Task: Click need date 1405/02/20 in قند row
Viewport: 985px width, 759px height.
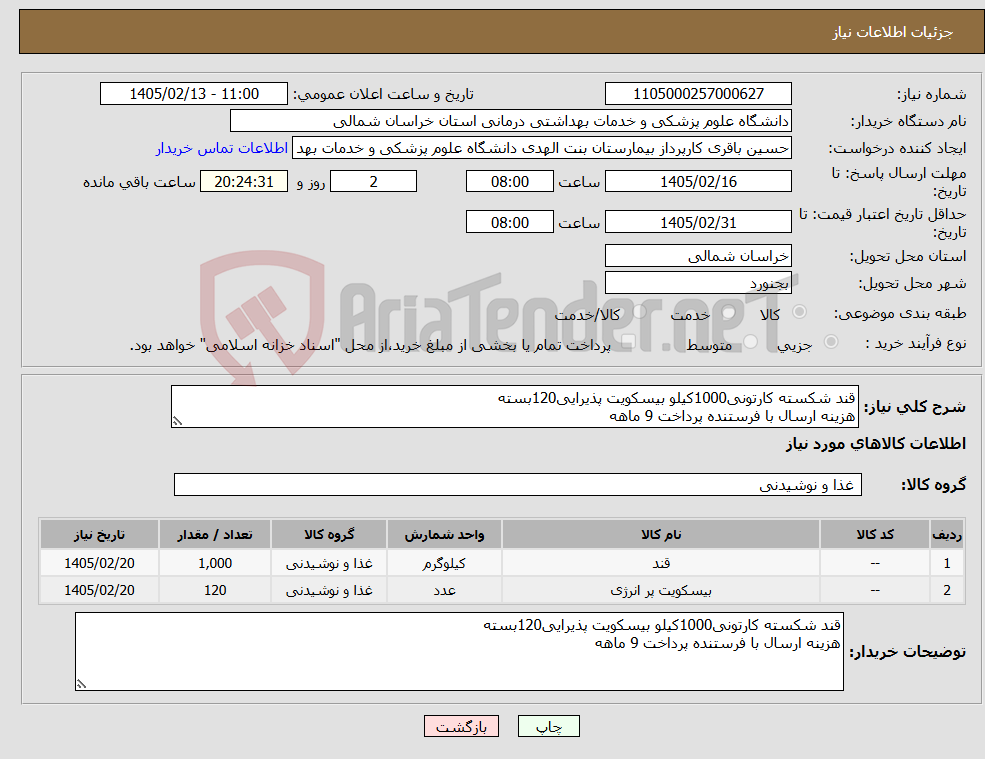Action: tap(99, 563)
